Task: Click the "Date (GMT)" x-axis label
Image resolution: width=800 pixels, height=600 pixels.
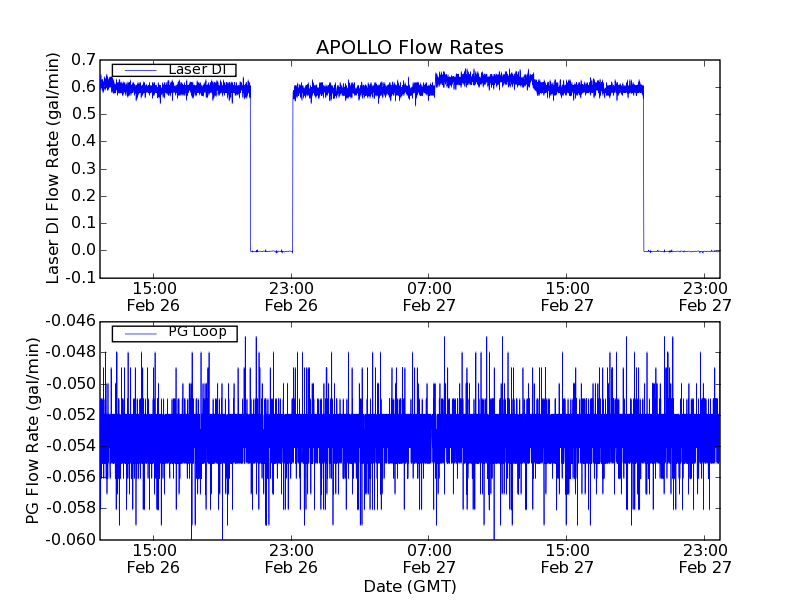Action: pos(410,586)
